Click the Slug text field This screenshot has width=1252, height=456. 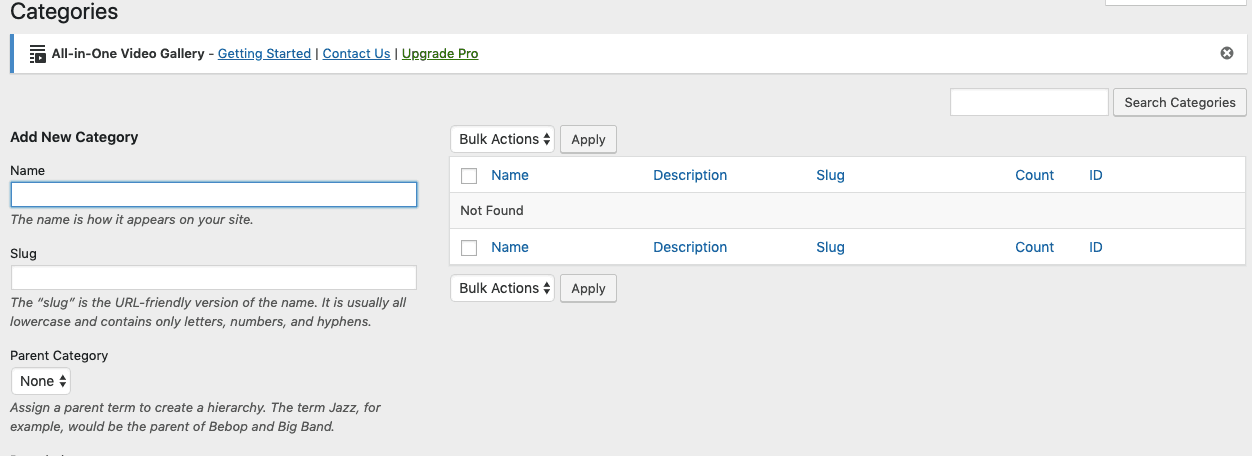click(x=214, y=278)
